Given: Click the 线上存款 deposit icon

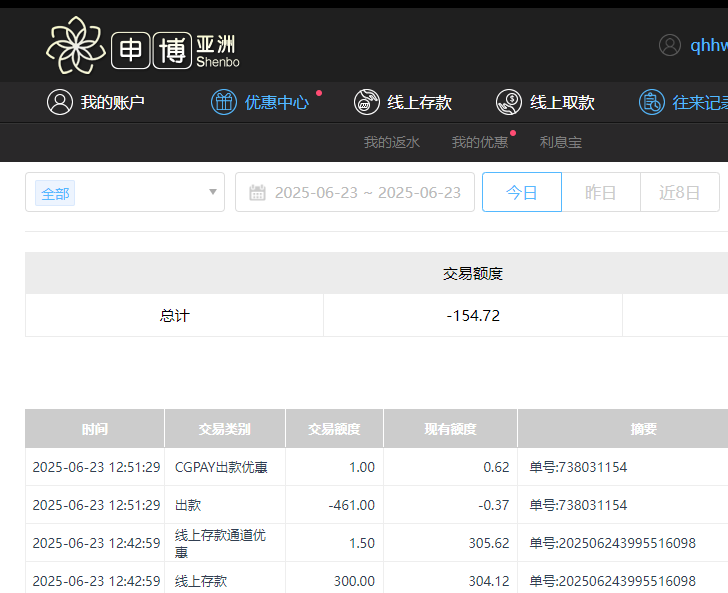Looking at the screenshot, I should pyautogui.click(x=367, y=102).
